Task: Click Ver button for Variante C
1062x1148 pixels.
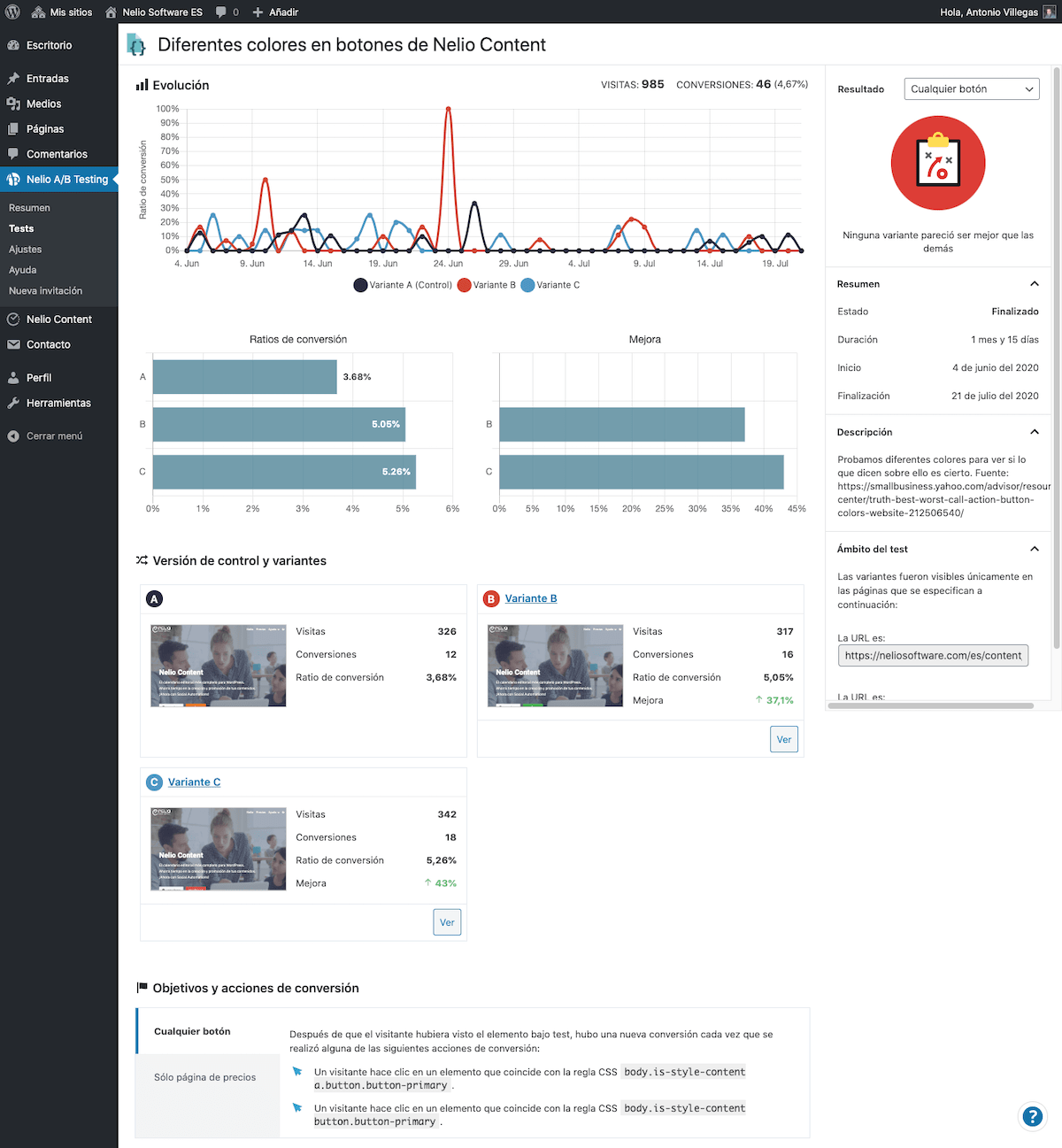Action: tap(447, 922)
